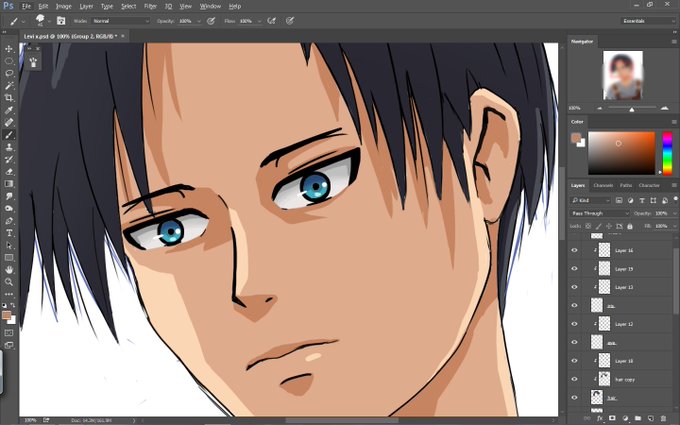Viewport: 680px width, 425px height.
Task: Change the screen mode
Action: point(9,345)
